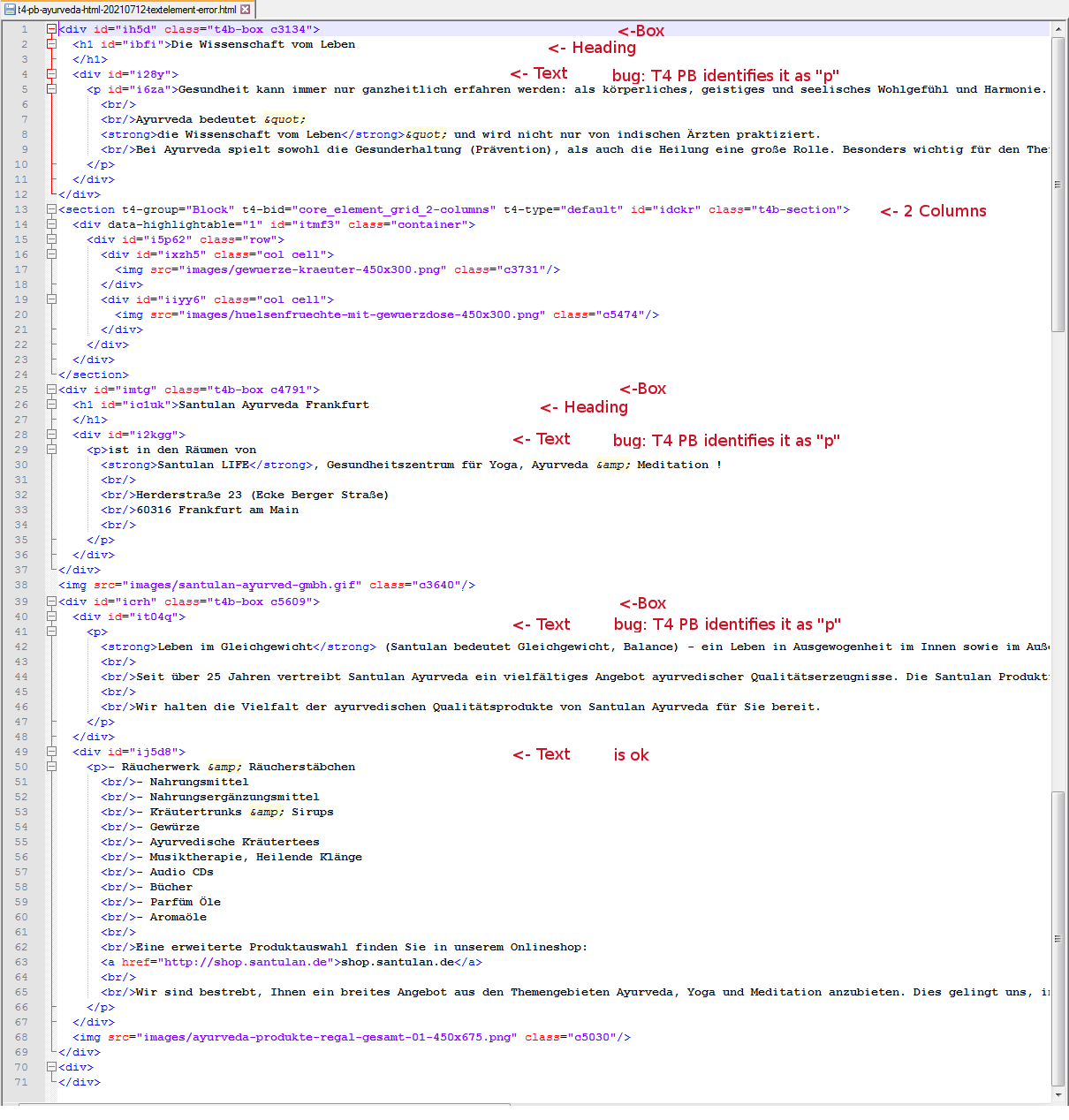This screenshot has height=1120, width=1069.
Task: Collapse the h1 id="ibfi" fold on line 2
Action: [x=51, y=44]
